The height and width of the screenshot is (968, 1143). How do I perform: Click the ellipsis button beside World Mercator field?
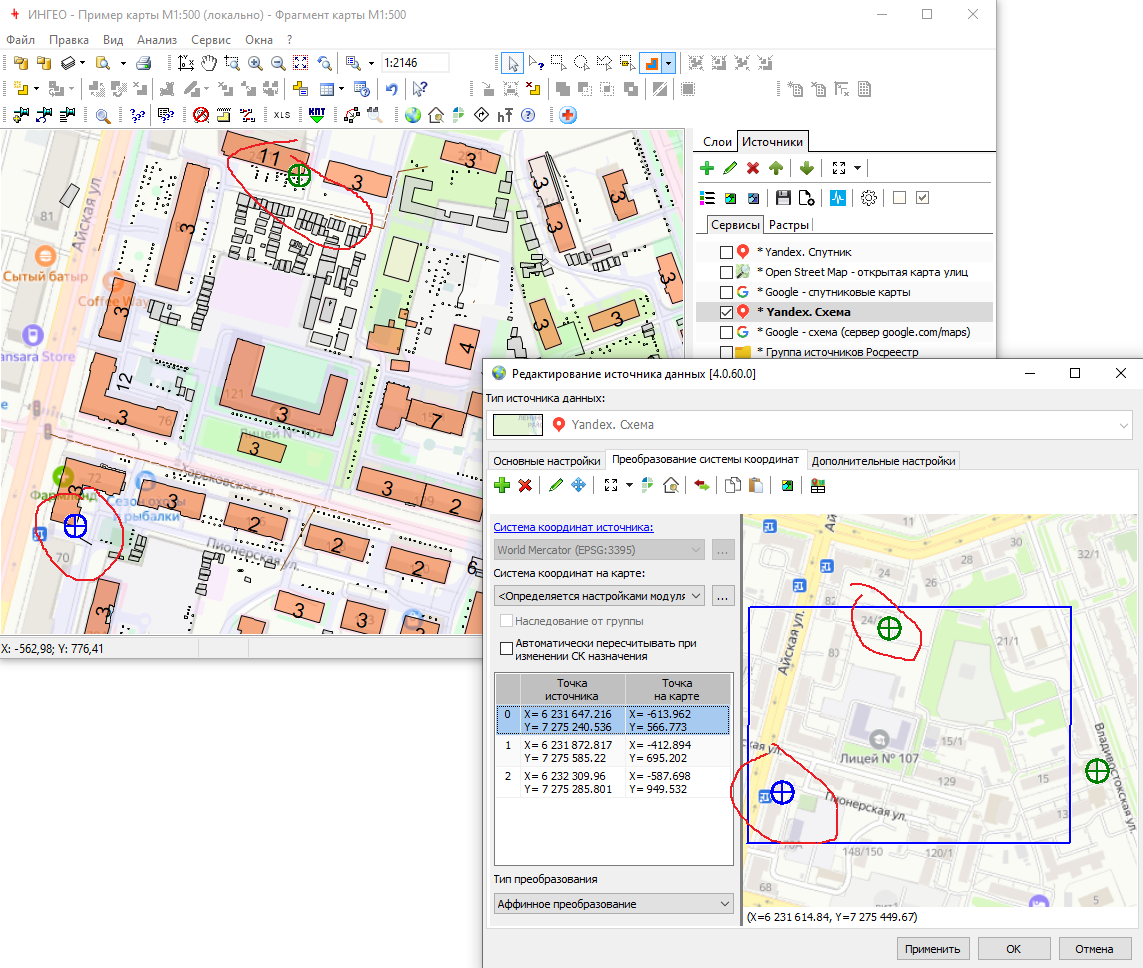[x=722, y=550]
